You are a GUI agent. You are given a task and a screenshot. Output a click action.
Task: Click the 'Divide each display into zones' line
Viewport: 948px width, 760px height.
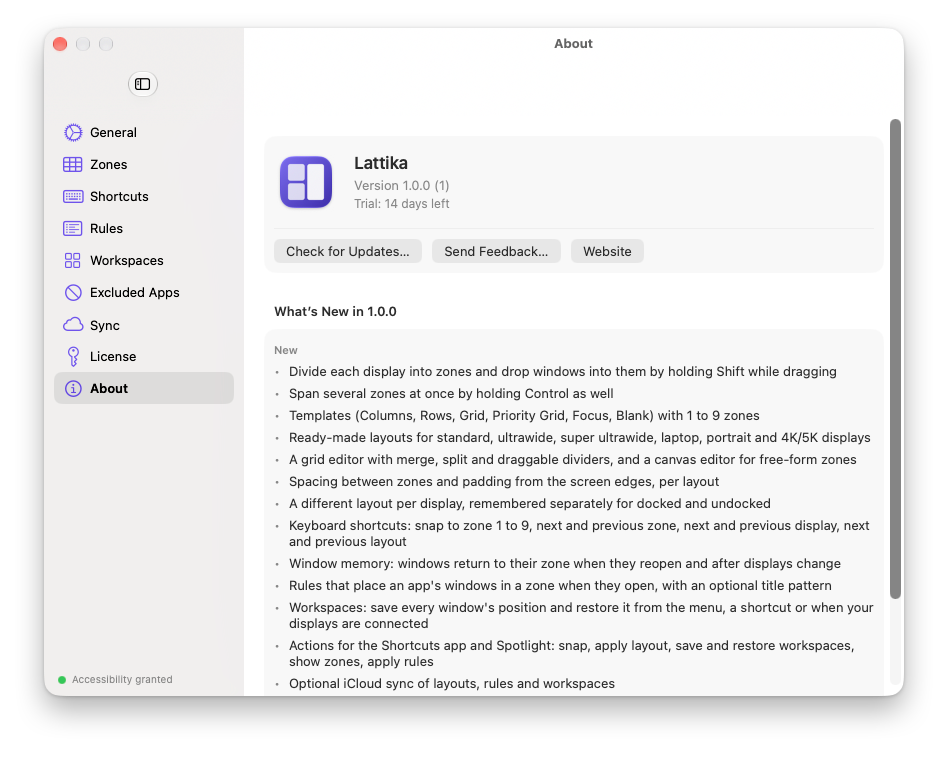click(563, 372)
